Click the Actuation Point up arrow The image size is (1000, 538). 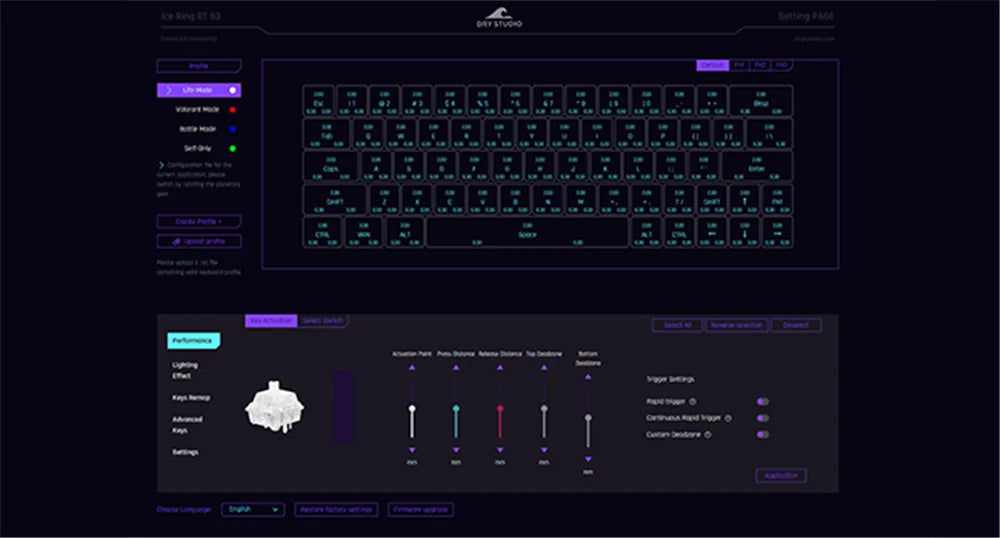click(x=412, y=368)
